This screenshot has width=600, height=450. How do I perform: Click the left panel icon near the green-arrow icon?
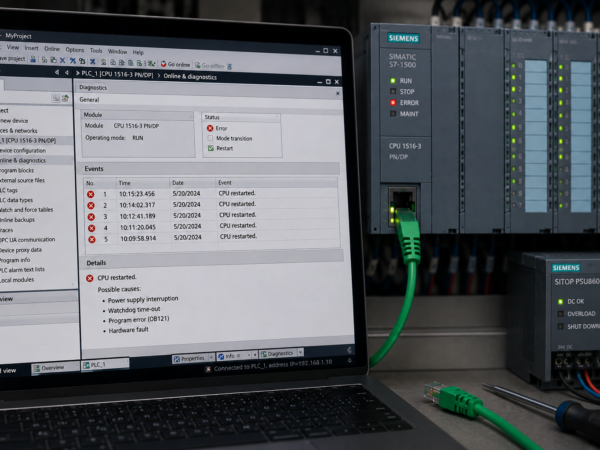click(x=56, y=98)
